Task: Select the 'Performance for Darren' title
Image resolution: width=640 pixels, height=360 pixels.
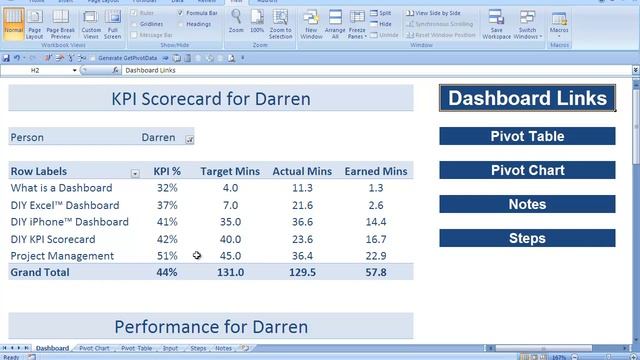Action: click(x=211, y=327)
